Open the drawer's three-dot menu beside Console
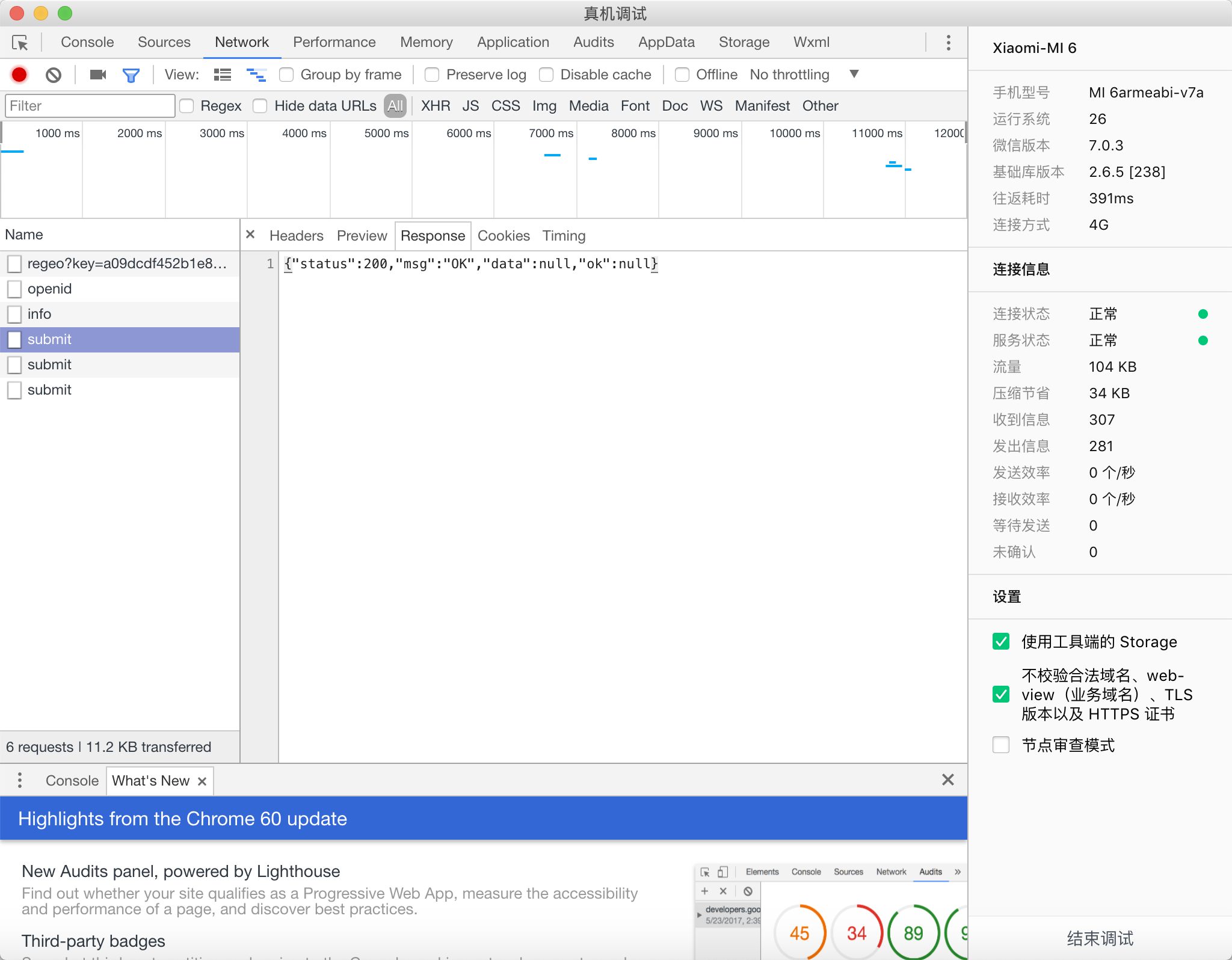This screenshot has height=960, width=1232. tap(20, 780)
